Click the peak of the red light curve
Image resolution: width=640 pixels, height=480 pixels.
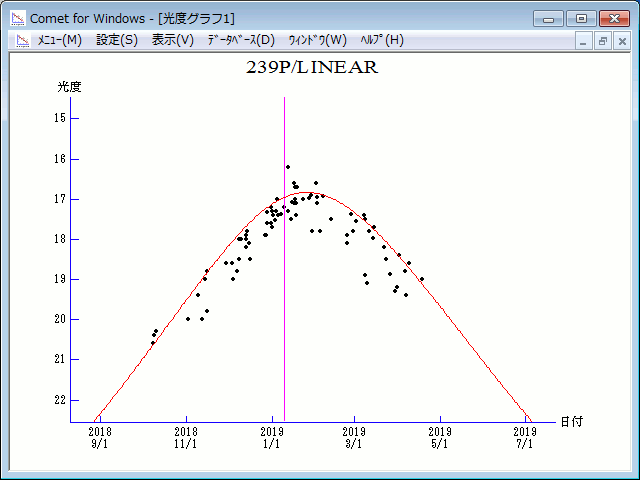(305, 193)
